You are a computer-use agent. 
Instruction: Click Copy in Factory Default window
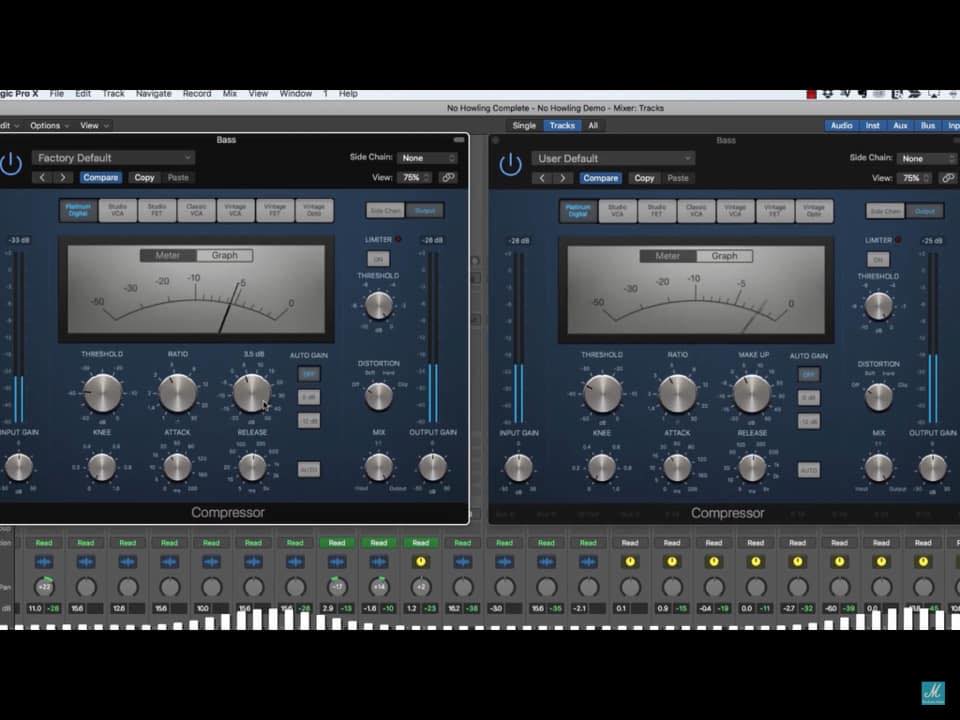[144, 178]
